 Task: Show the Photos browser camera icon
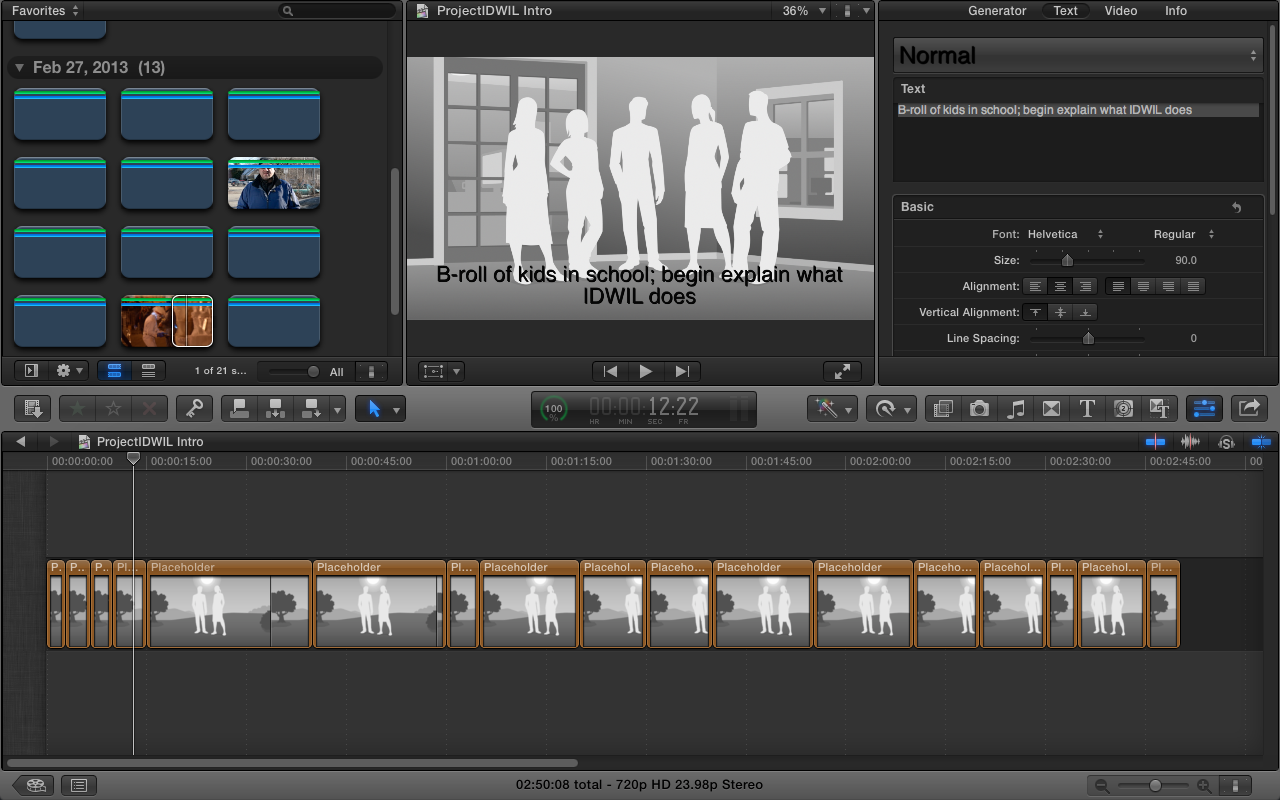979,408
